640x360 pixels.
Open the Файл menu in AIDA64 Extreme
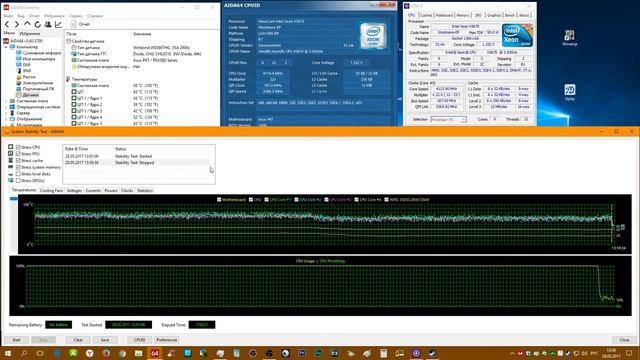click(x=8, y=16)
